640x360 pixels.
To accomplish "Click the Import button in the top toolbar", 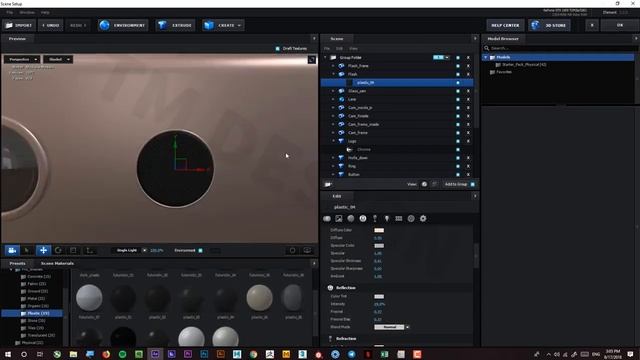I will pos(19,25).
